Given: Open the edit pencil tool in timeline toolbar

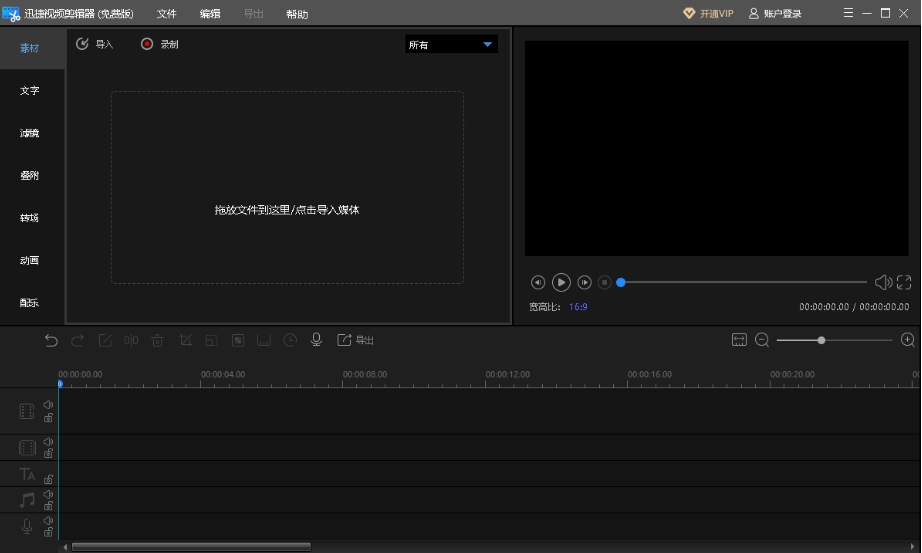Looking at the screenshot, I should click(105, 340).
